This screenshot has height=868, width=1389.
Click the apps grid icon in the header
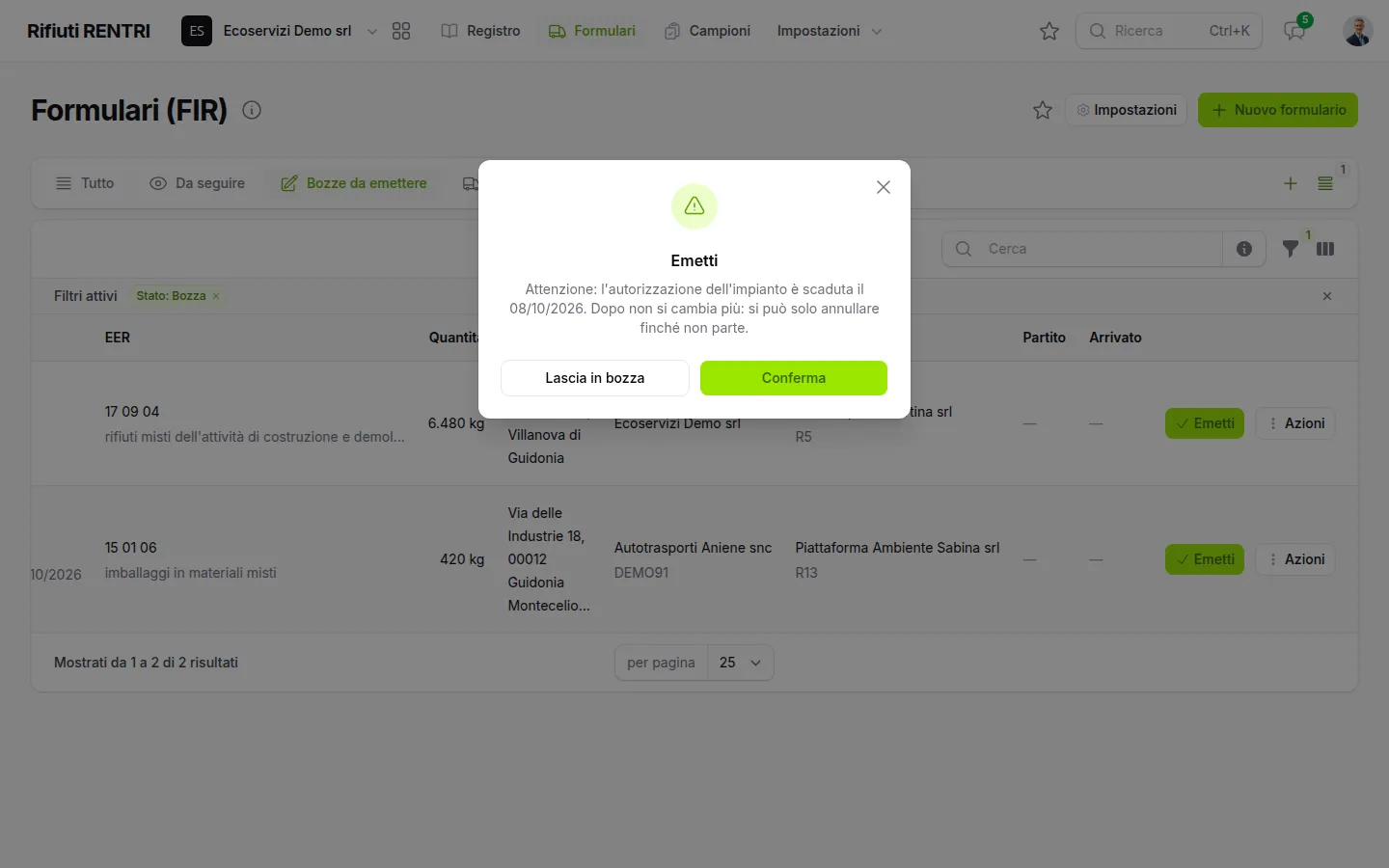[x=401, y=31]
